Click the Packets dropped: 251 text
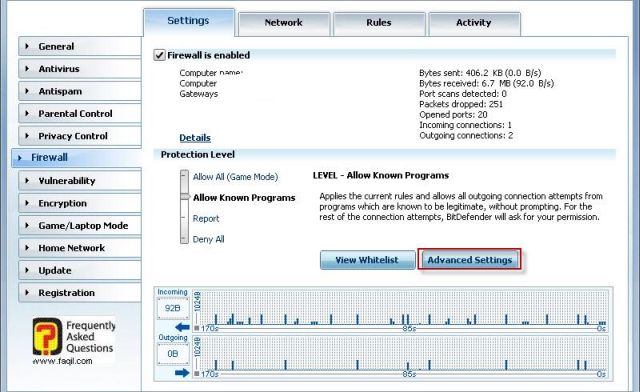 point(461,104)
